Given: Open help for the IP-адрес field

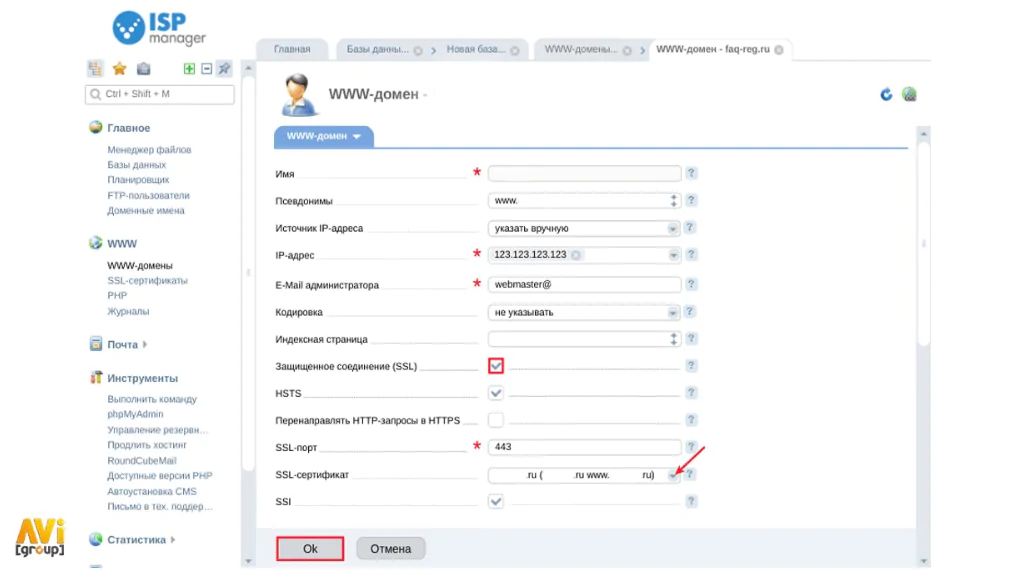Looking at the screenshot, I should tap(691, 254).
